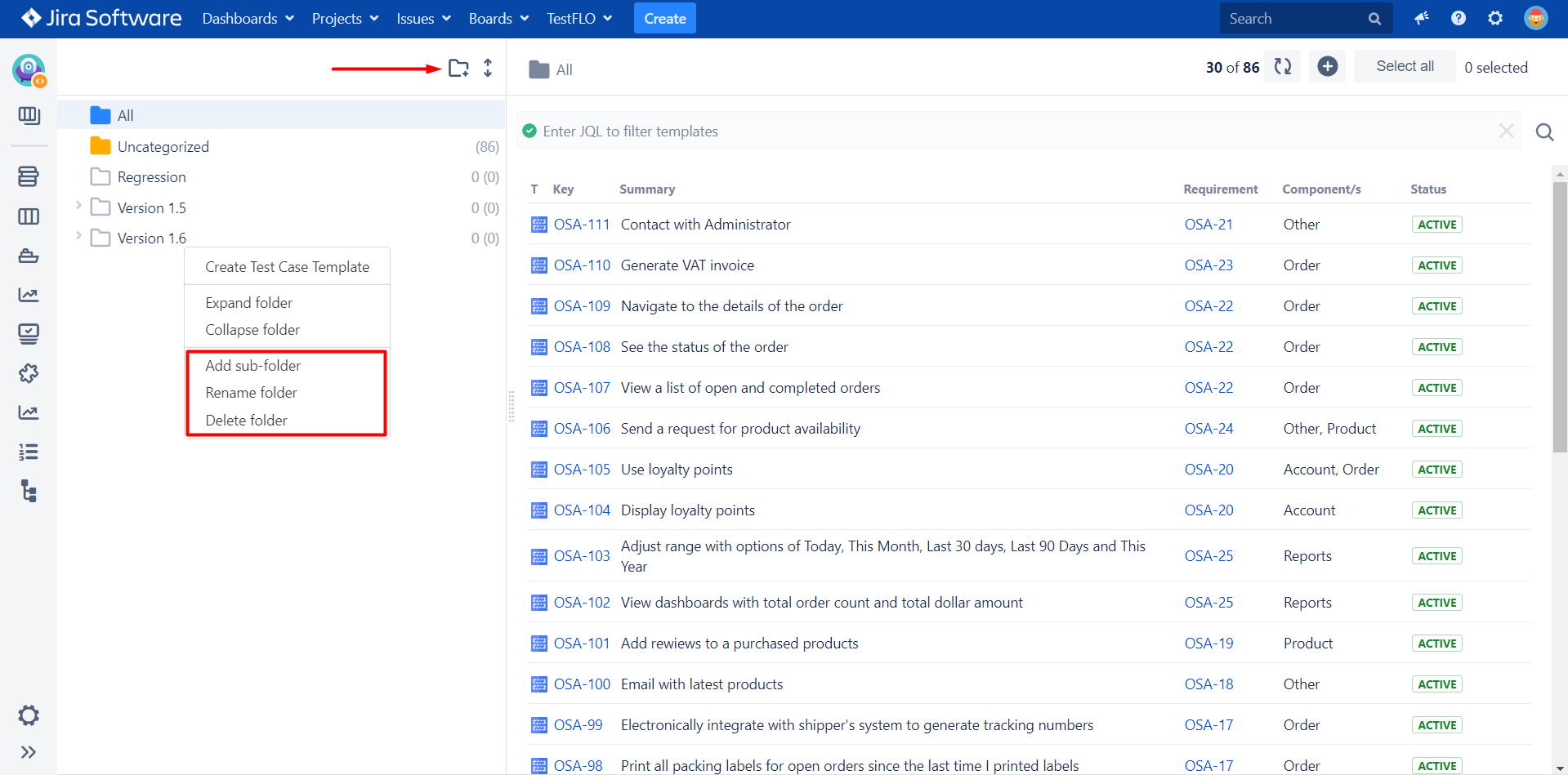Screen dimensions: 1568x775
Task: Click the project avatar in sidebar
Action: click(29, 70)
